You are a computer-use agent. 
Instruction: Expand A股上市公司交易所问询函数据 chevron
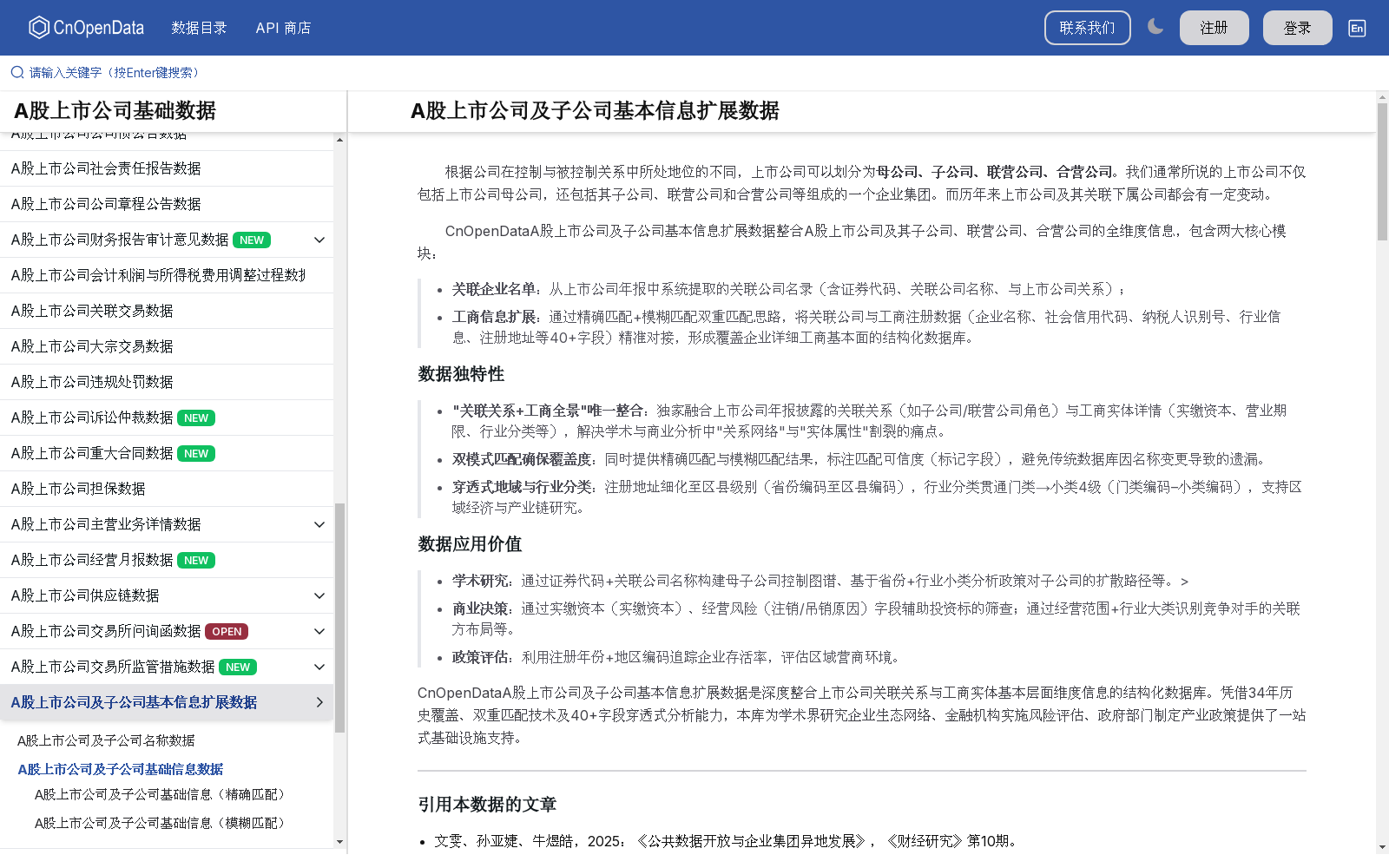pos(319,631)
